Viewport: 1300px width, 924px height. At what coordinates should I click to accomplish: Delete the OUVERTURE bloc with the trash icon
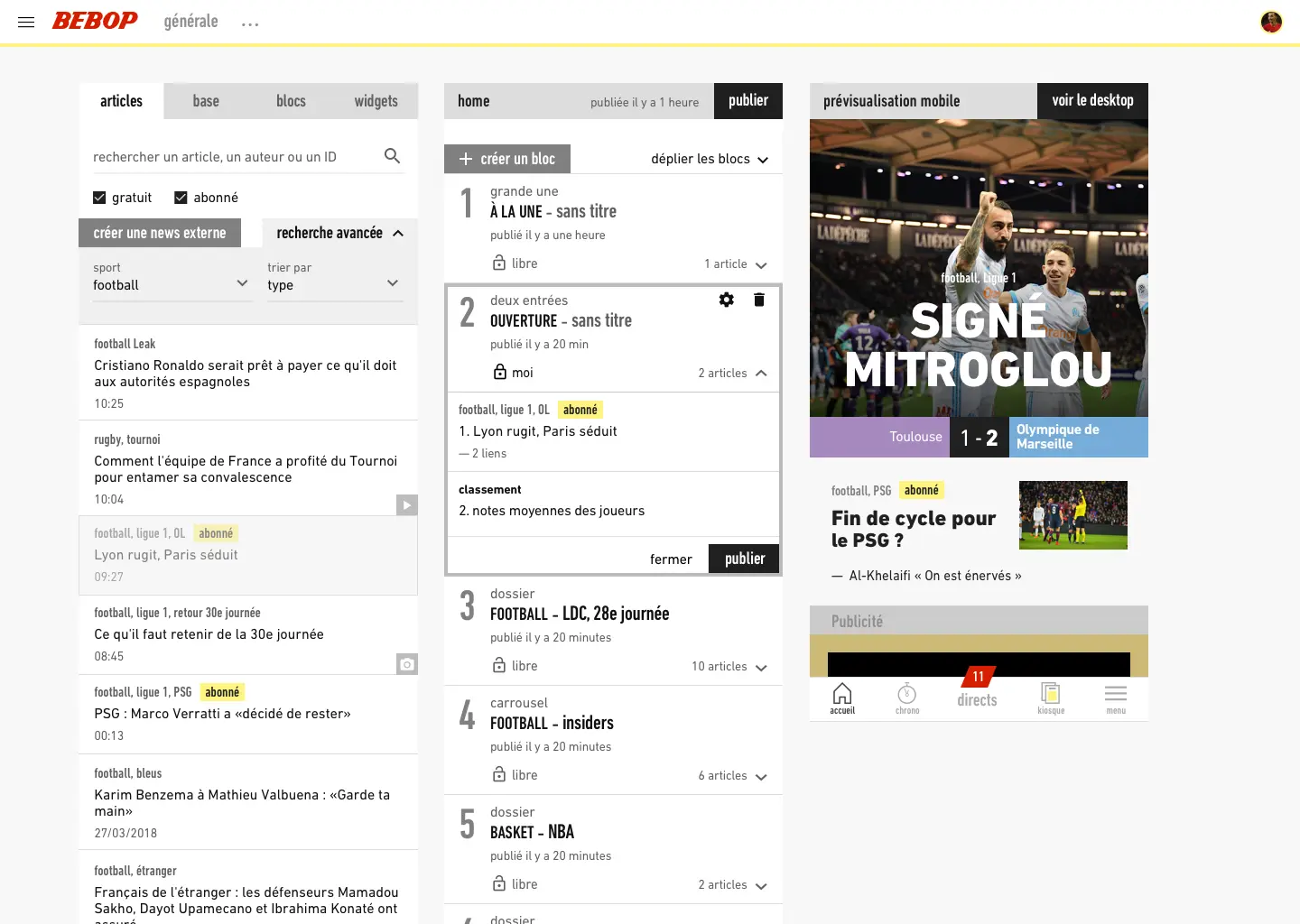tap(759, 300)
